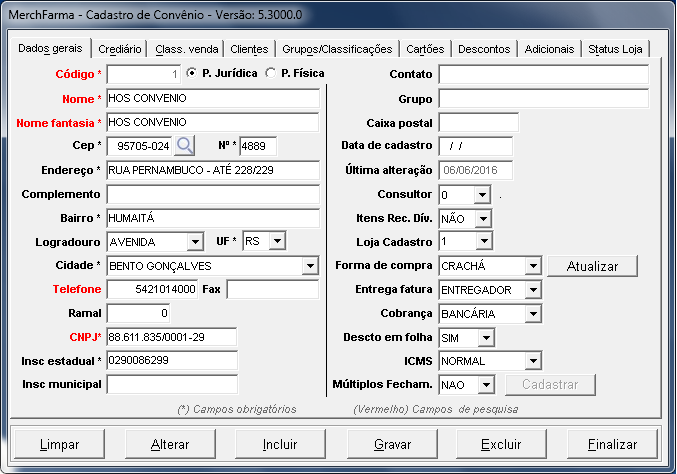This screenshot has width=677, height=474.
Task: Select the P. Jurídica radio button
Action: pyautogui.click(x=192, y=73)
